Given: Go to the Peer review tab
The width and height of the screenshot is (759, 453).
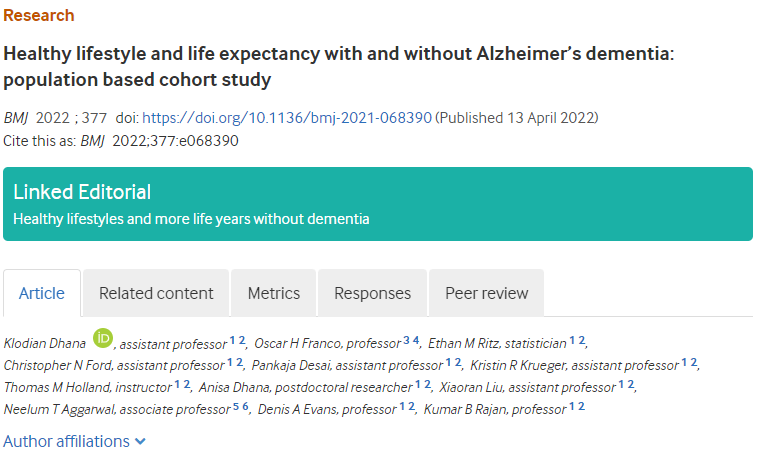Looking at the screenshot, I should [x=486, y=293].
